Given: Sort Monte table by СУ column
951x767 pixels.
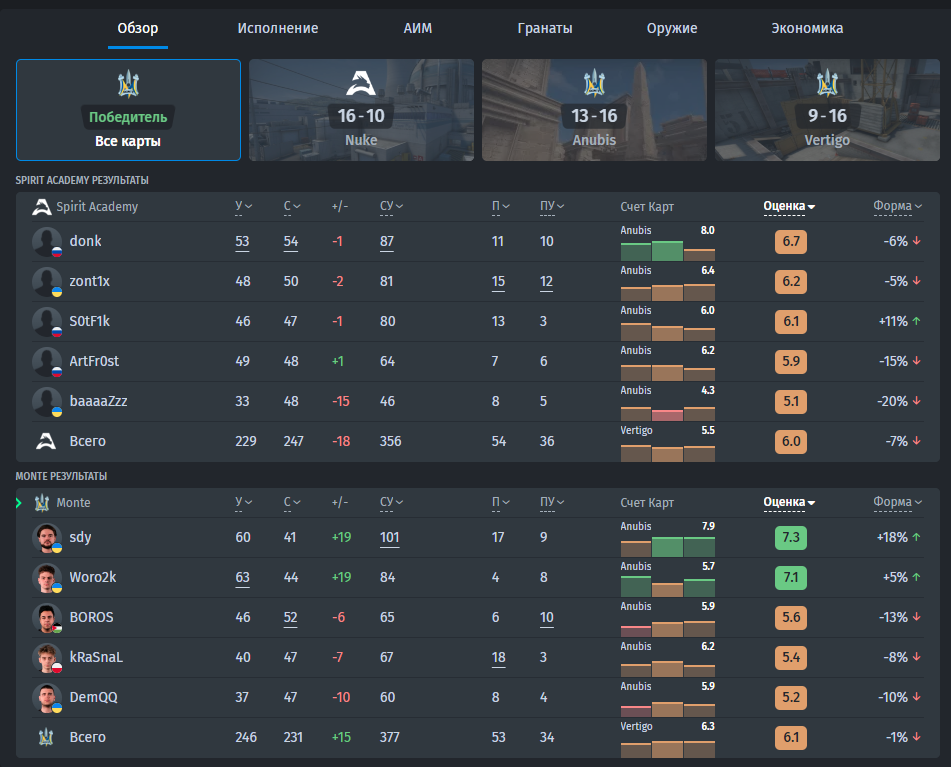Looking at the screenshot, I should tap(391, 503).
